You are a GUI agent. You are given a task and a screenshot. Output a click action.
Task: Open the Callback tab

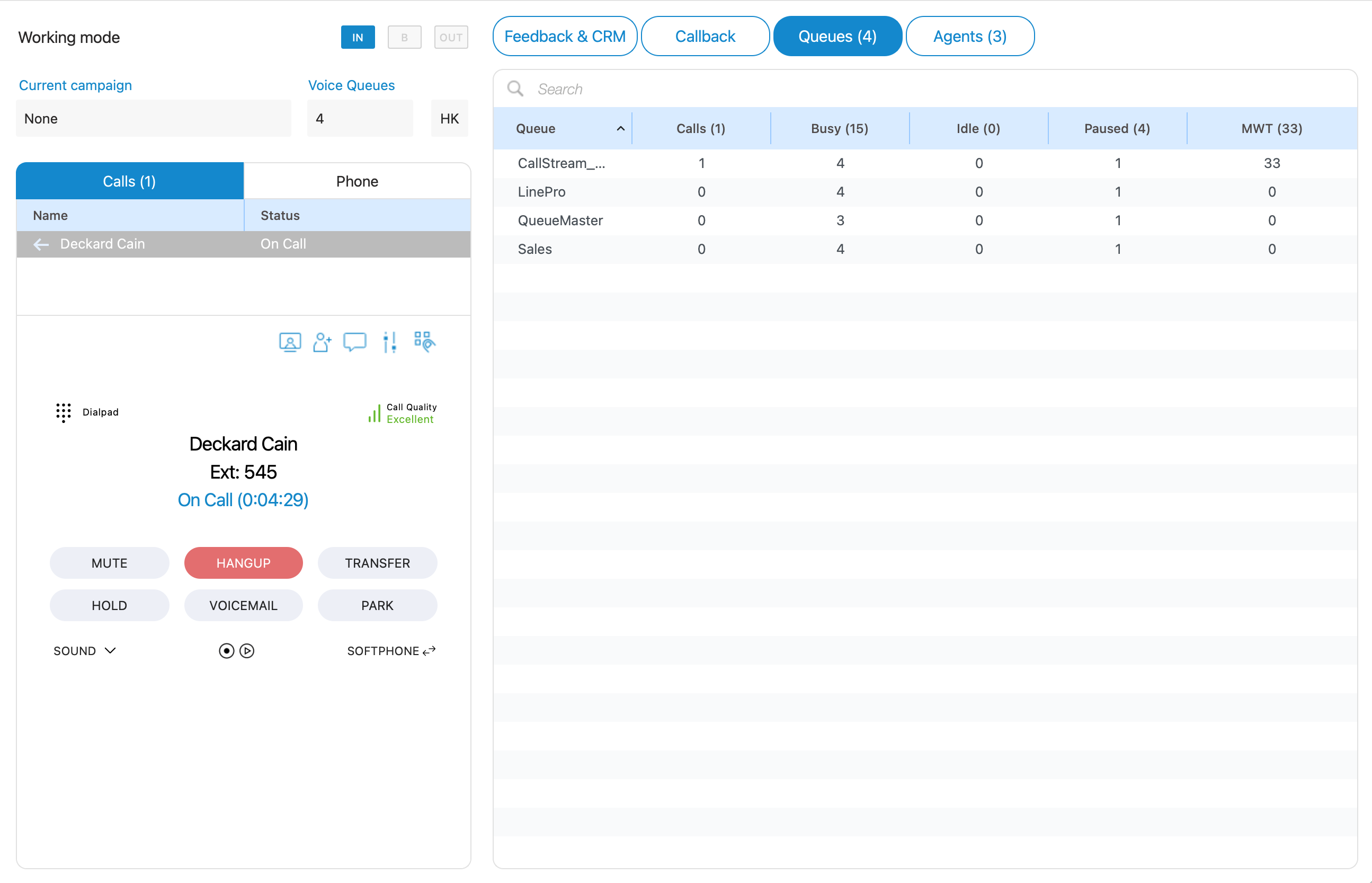[x=705, y=36]
